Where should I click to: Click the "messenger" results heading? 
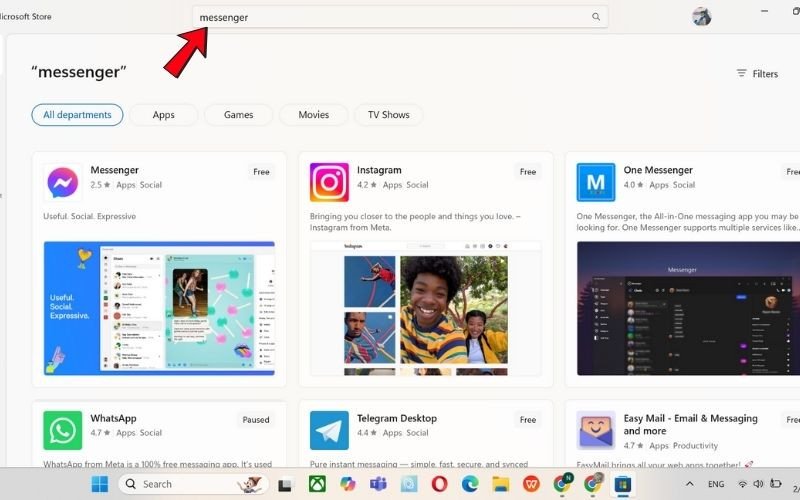pyautogui.click(x=79, y=72)
